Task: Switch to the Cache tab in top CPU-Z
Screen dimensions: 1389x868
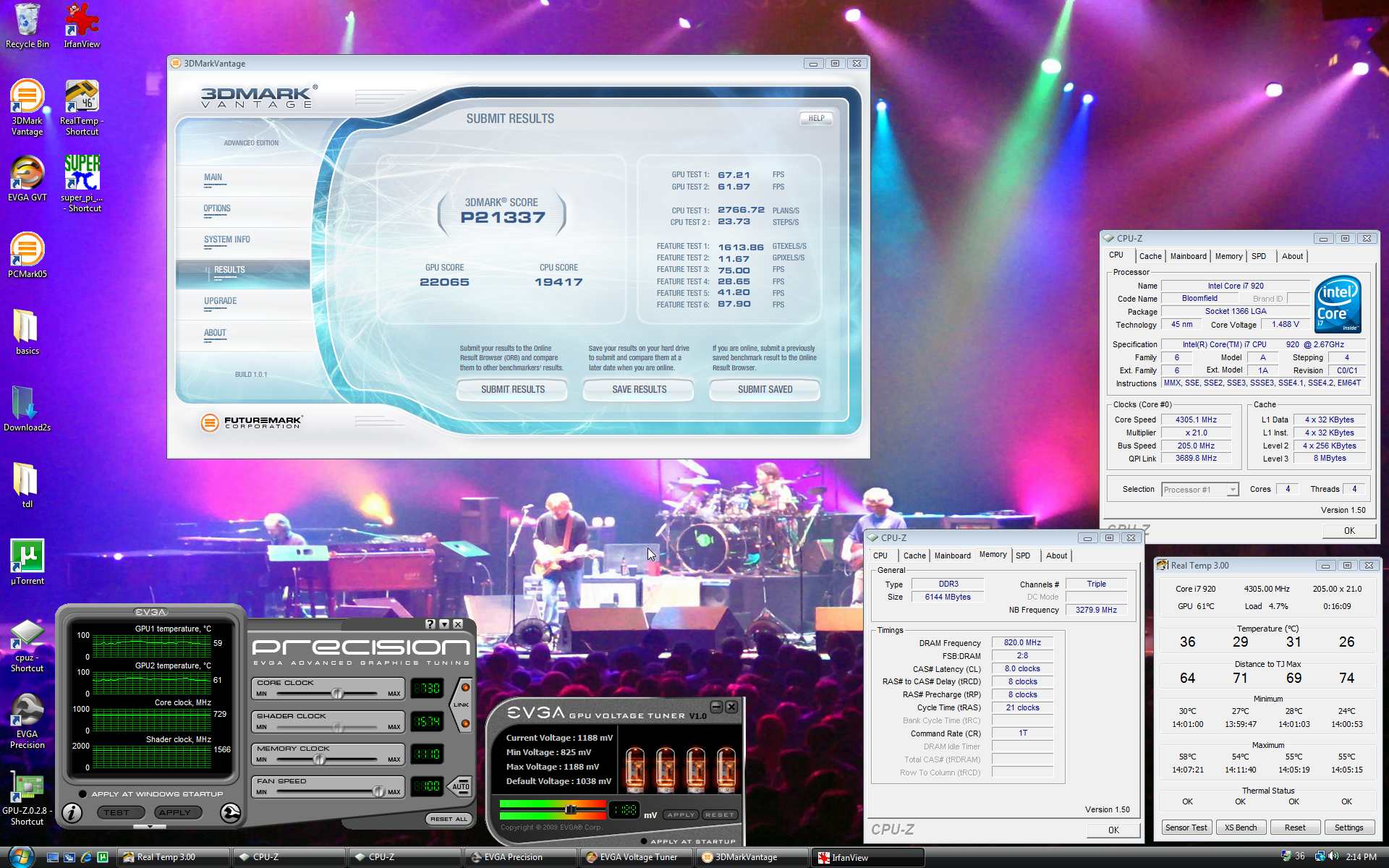Action: (x=1150, y=256)
